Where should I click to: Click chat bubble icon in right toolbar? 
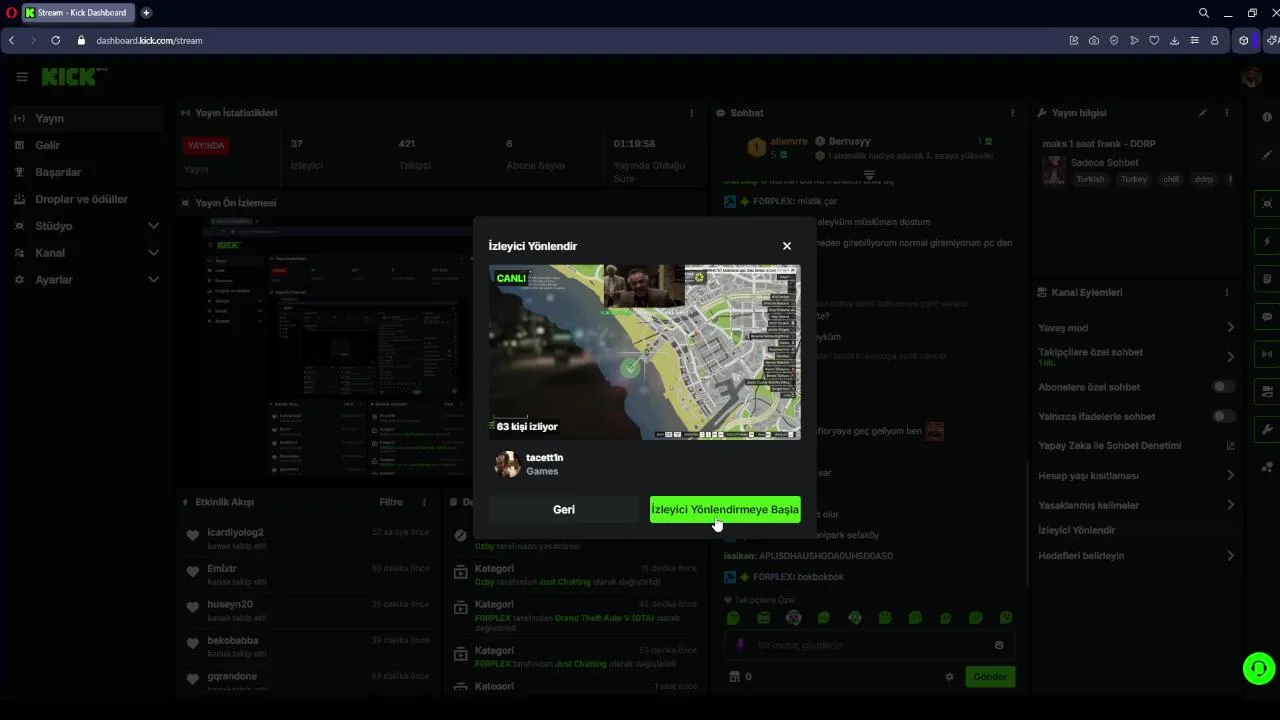(x=1267, y=317)
